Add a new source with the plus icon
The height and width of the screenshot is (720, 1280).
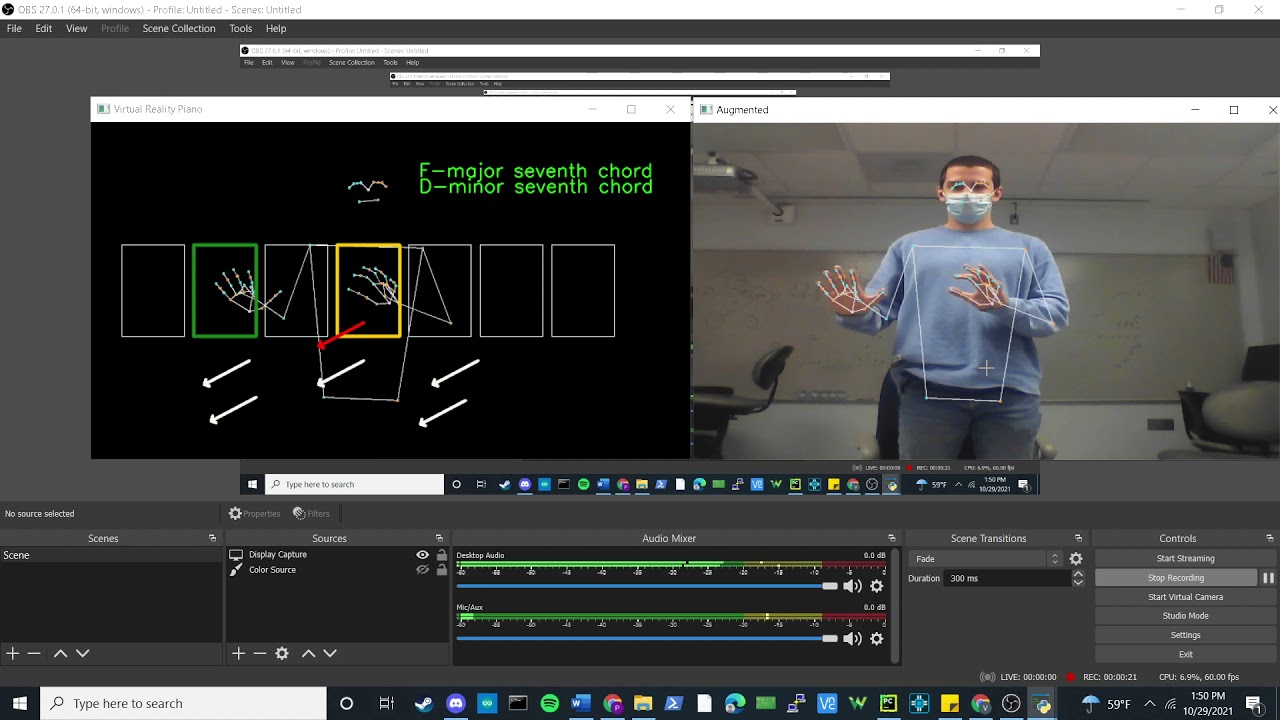pyautogui.click(x=238, y=653)
